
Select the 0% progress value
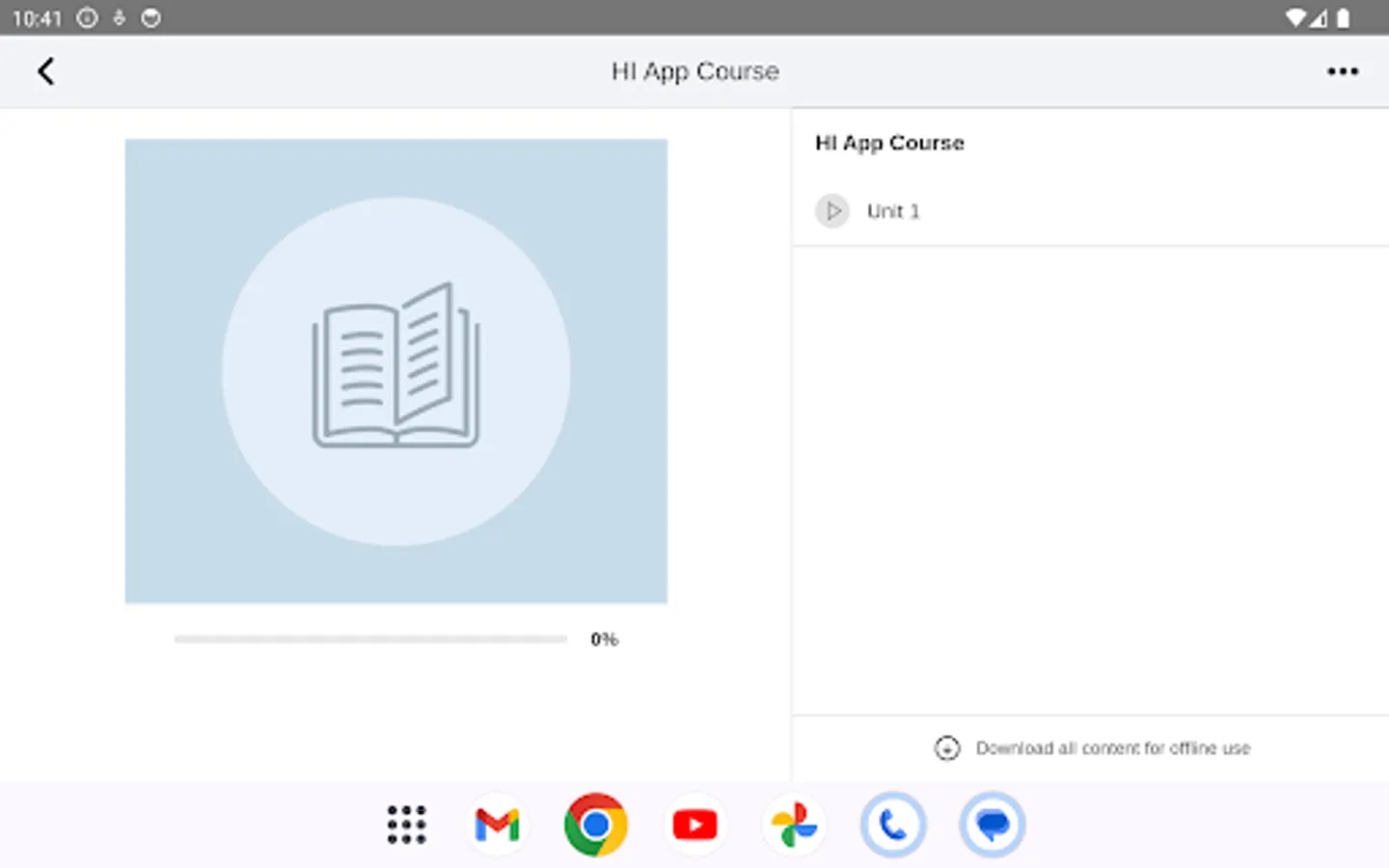[604, 639]
